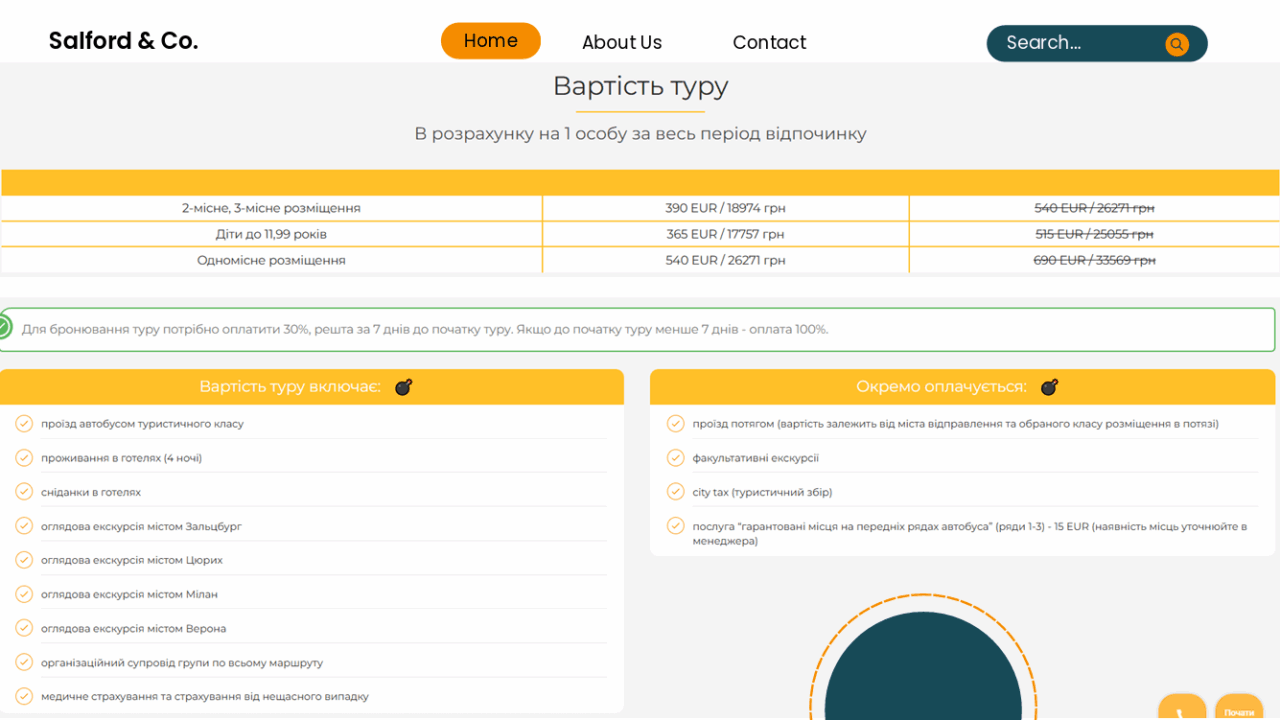Click the bomb icon beside 'Вартість туру включає'

pyautogui.click(x=403, y=387)
